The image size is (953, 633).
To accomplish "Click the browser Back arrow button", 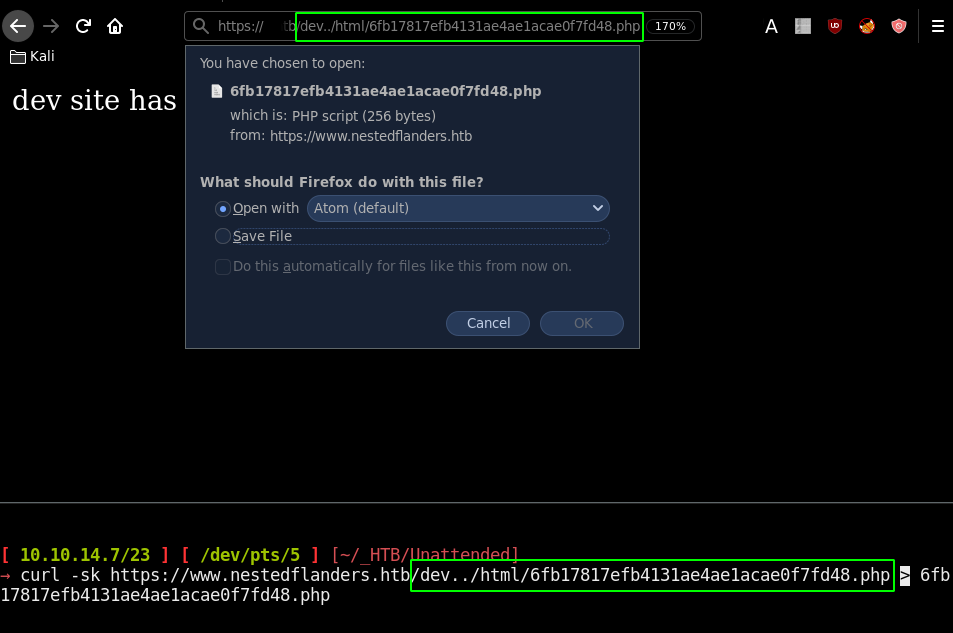I will point(18,26).
